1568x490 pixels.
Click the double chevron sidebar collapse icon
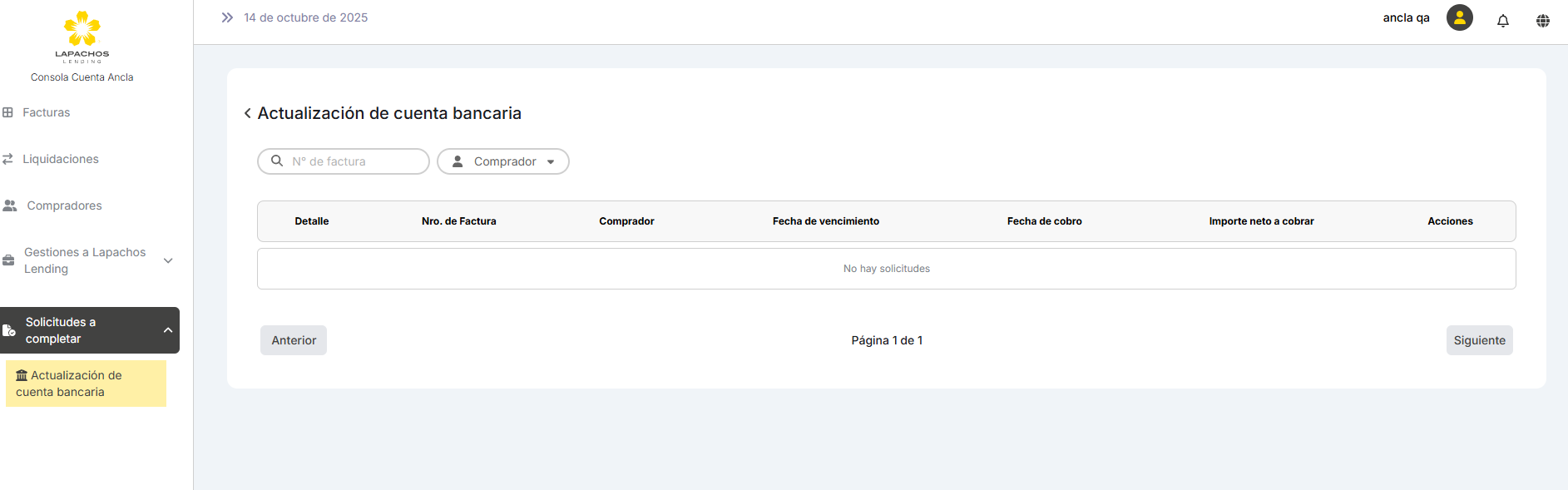227,17
